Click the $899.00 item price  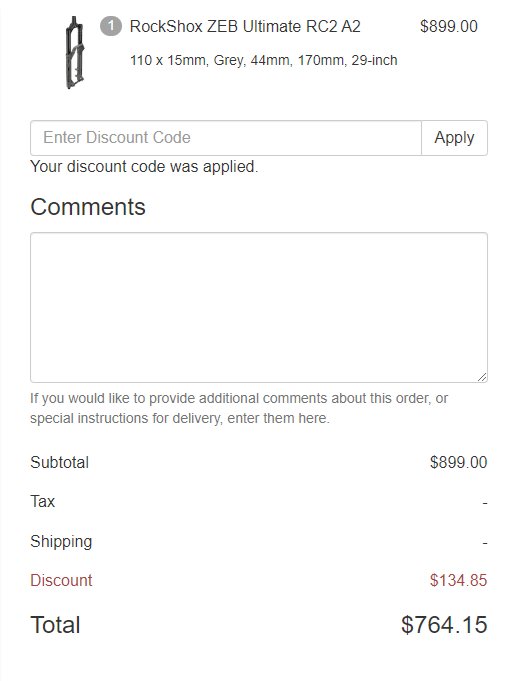point(449,26)
